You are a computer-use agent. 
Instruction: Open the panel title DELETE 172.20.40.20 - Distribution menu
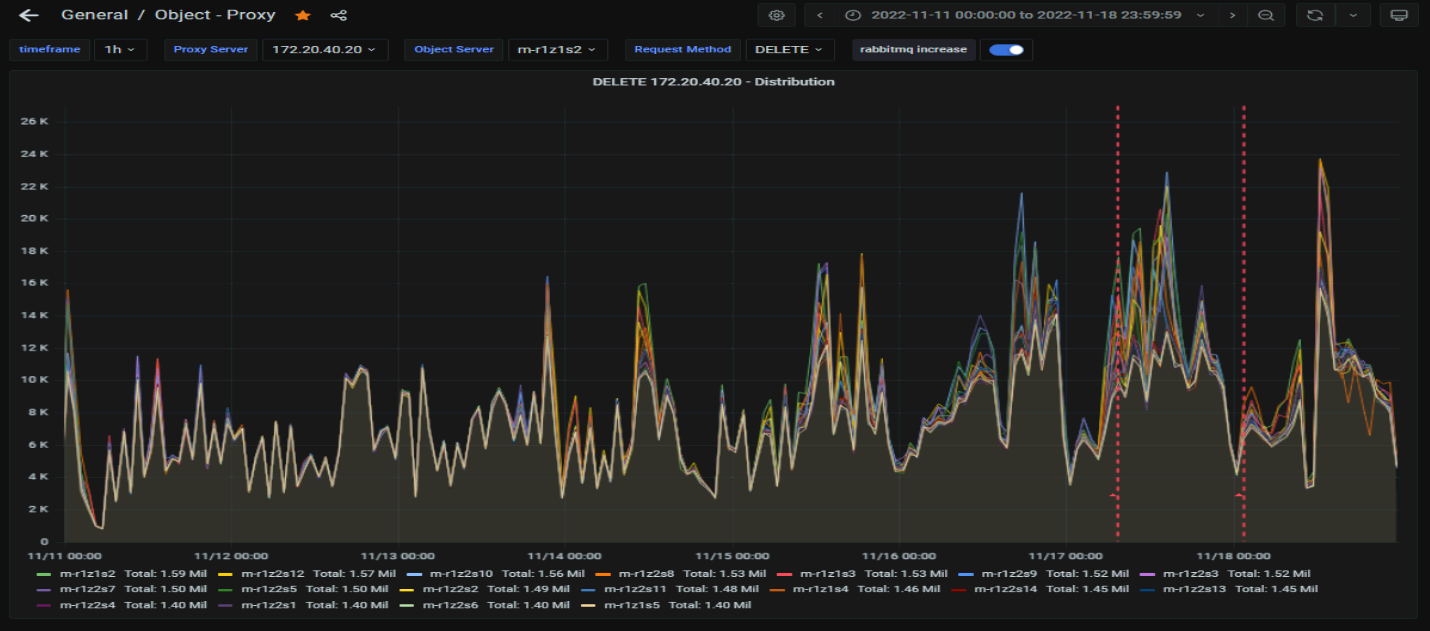point(713,82)
